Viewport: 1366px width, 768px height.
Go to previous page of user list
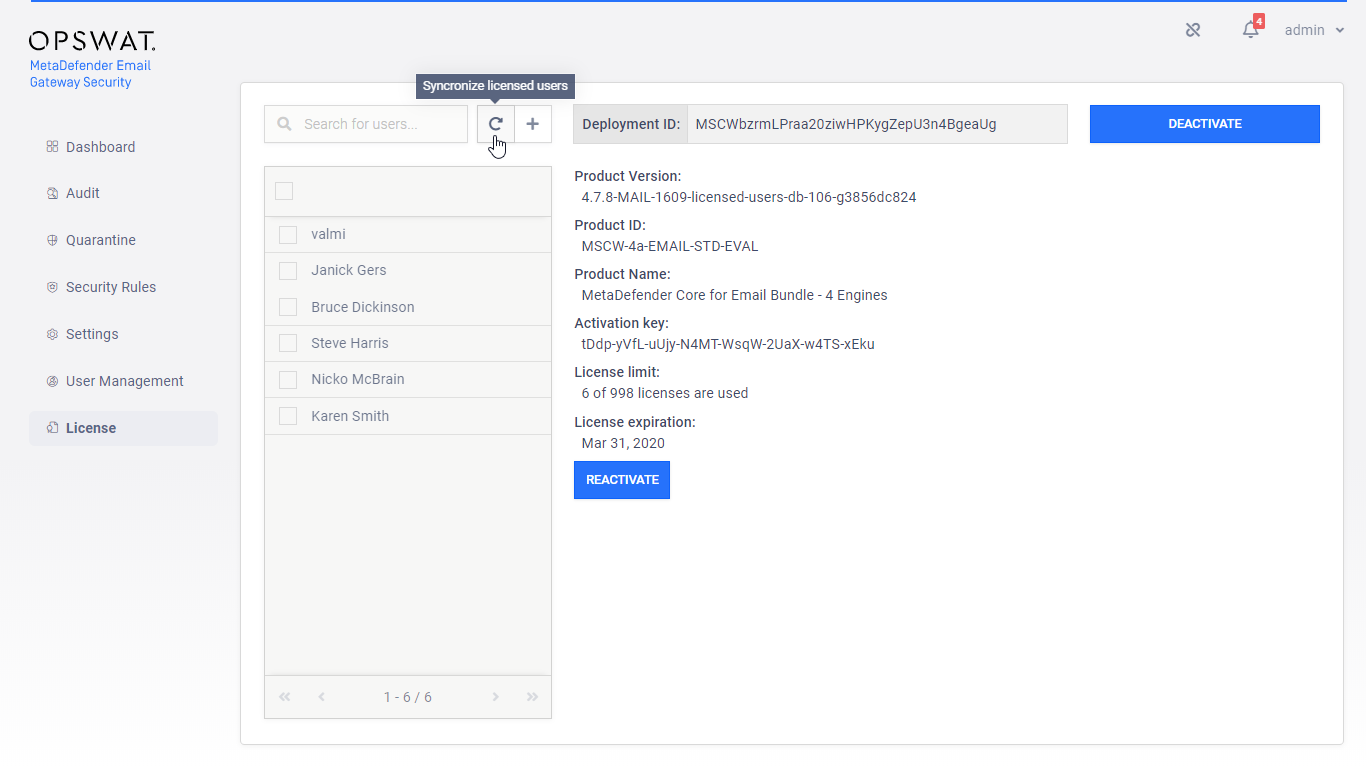(321, 697)
